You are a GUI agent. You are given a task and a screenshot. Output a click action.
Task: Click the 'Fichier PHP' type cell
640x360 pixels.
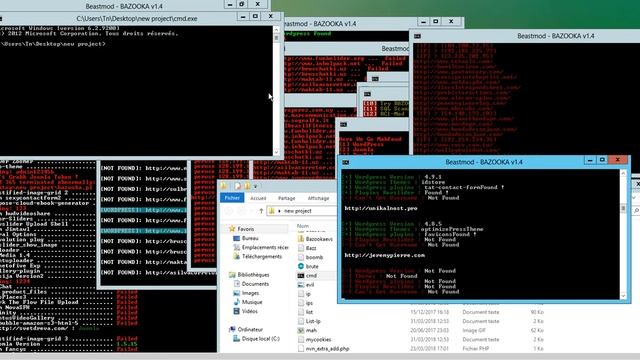click(476, 349)
